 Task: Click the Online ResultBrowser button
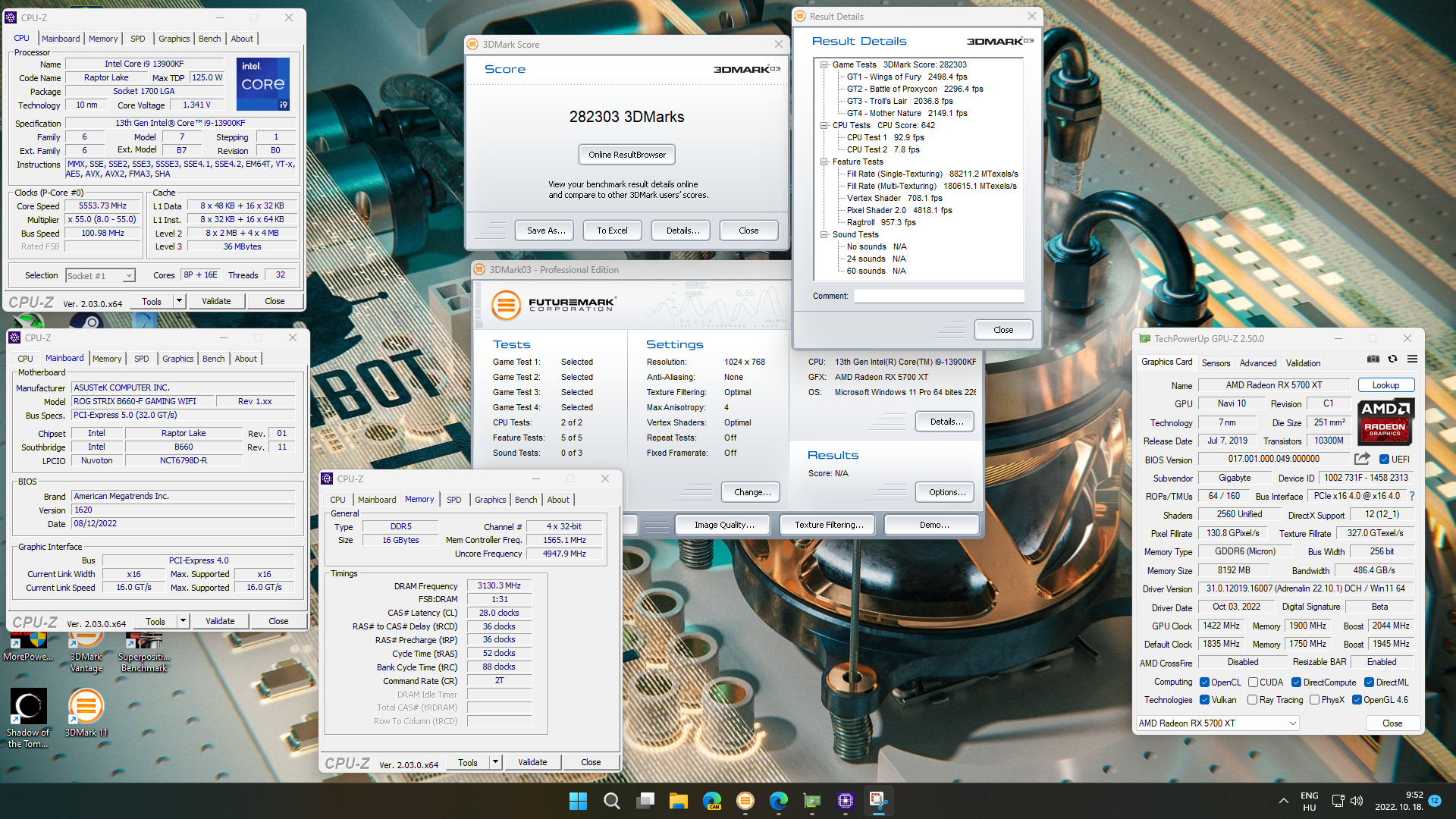(x=627, y=155)
